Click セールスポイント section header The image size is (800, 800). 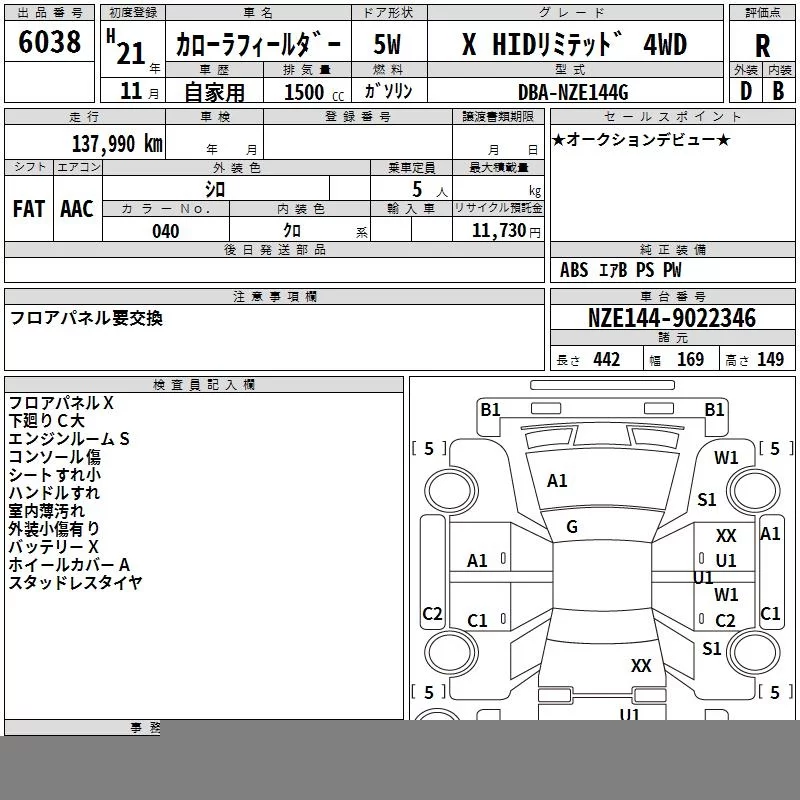pyautogui.click(x=672, y=117)
